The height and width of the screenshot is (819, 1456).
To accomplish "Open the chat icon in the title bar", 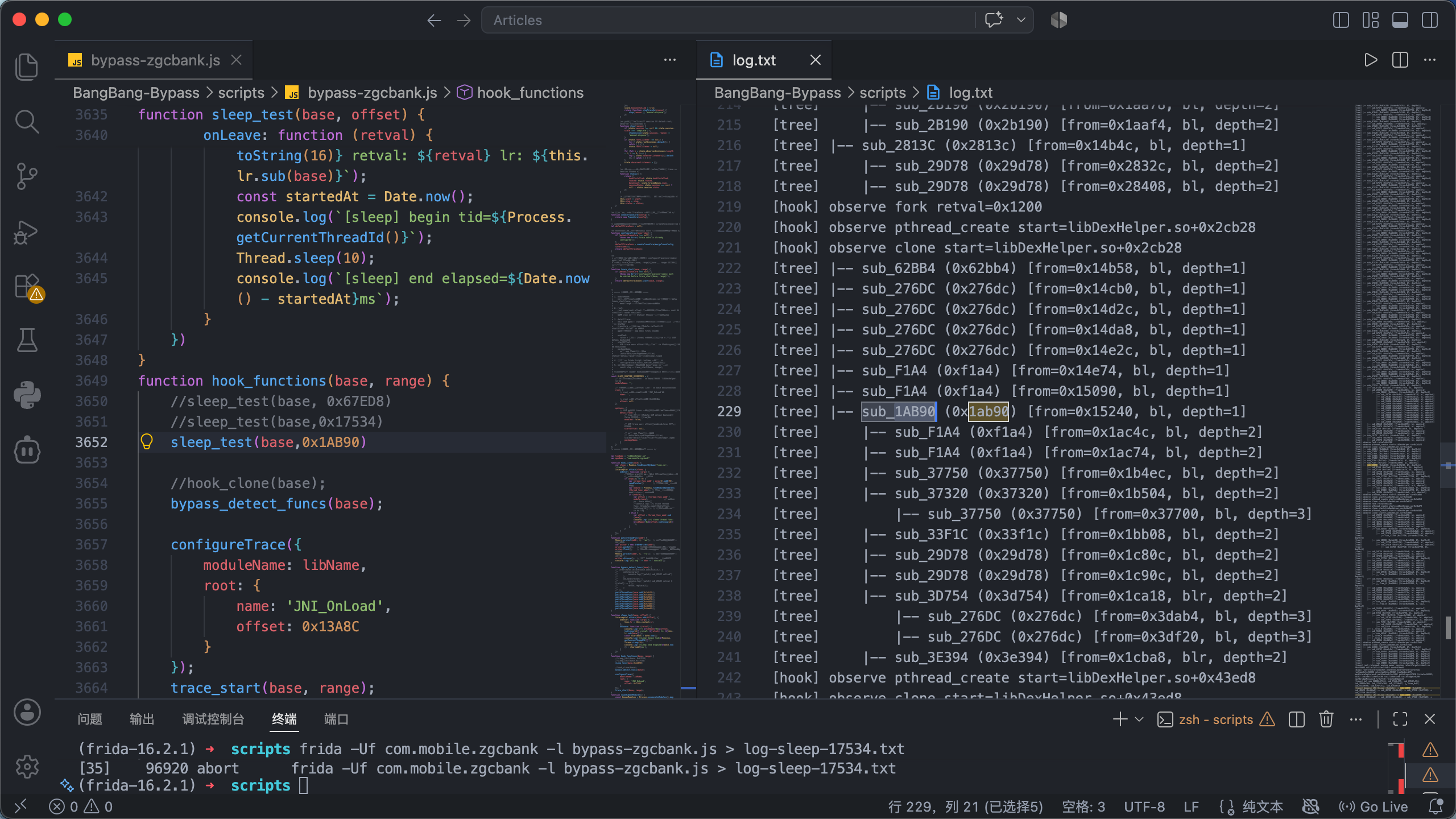I will click(x=994, y=20).
